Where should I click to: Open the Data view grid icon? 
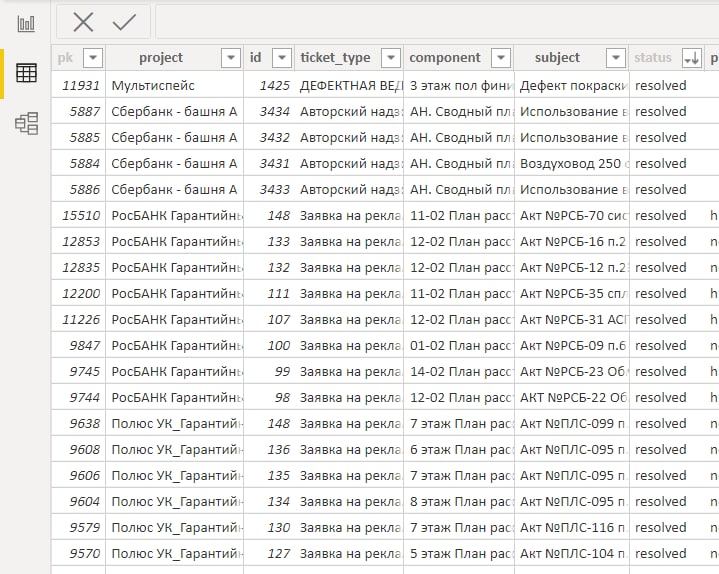pyautogui.click(x=26, y=73)
